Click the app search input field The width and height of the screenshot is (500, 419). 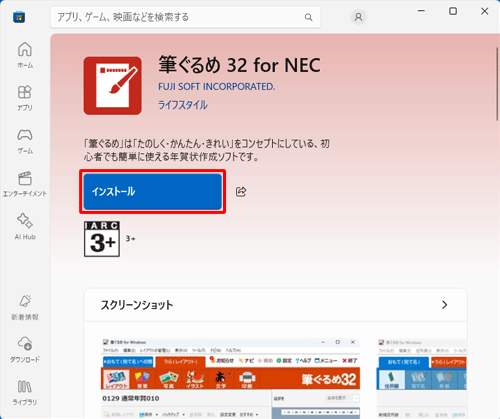click(185, 17)
